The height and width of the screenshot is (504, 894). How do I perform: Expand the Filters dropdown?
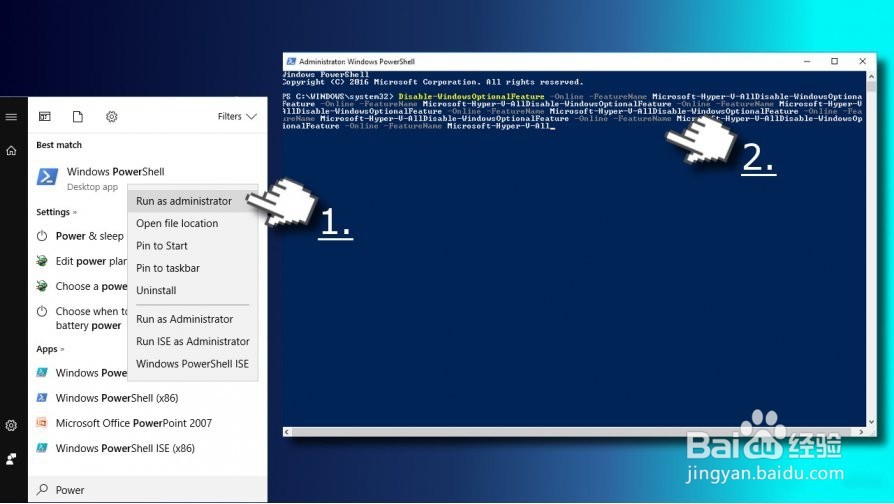[237, 116]
